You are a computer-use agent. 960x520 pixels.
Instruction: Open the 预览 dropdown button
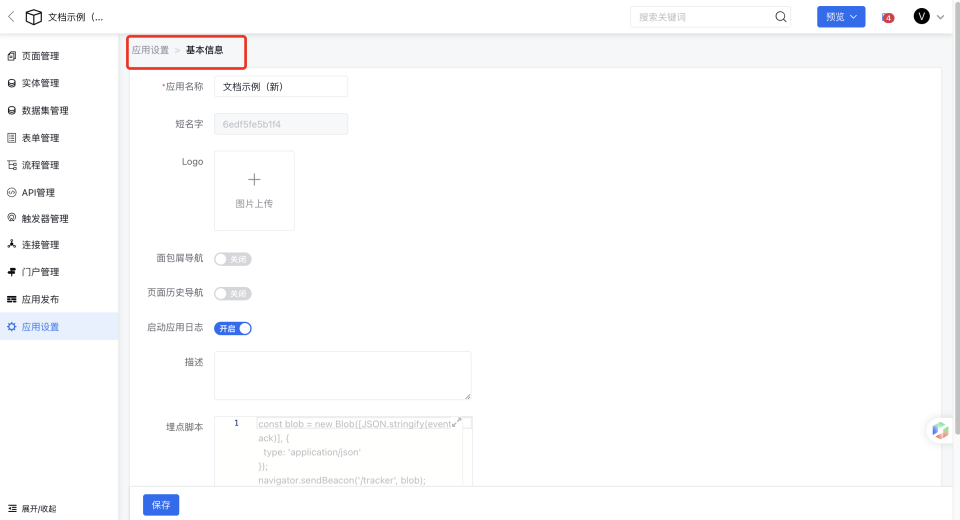pyautogui.click(x=840, y=17)
